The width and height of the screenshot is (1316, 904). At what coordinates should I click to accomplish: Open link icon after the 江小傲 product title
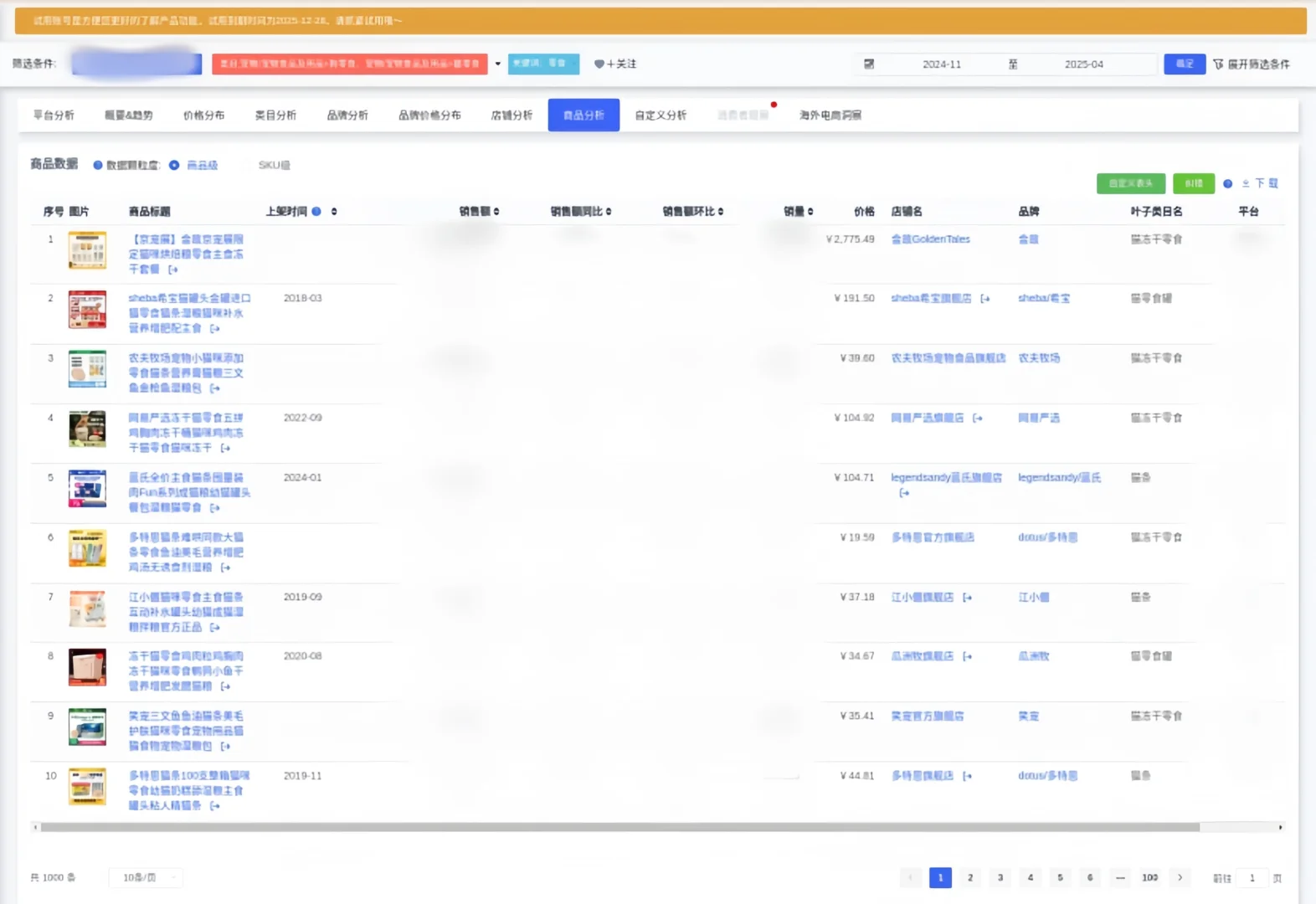point(215,628)
